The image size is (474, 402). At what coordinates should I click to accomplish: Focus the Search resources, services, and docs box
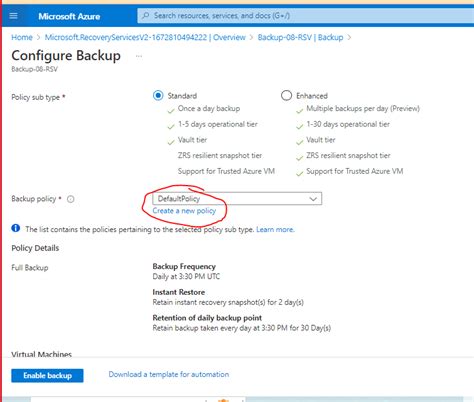point(305,16)
